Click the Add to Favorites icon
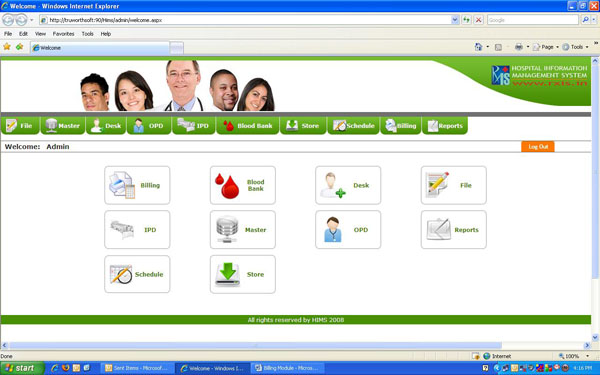 pyautogui.click(x=20, y=47)
